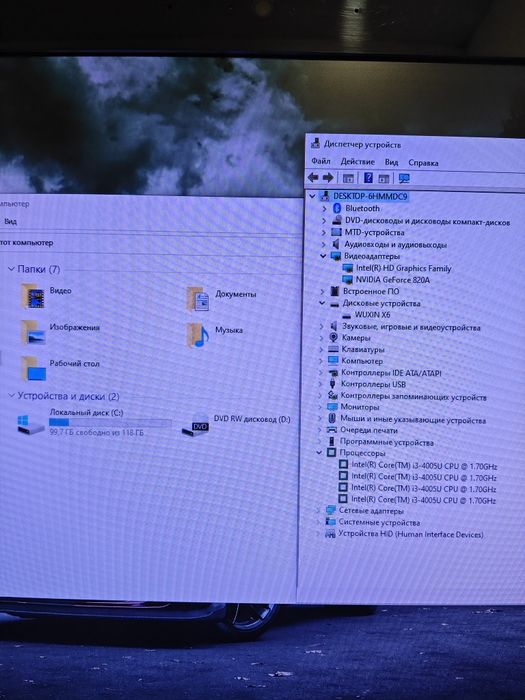Select Мыши и иные указывающие устройства row
The height and width of the screenshot is (700, 525).
pyautogui.click(x=406, y=419)
